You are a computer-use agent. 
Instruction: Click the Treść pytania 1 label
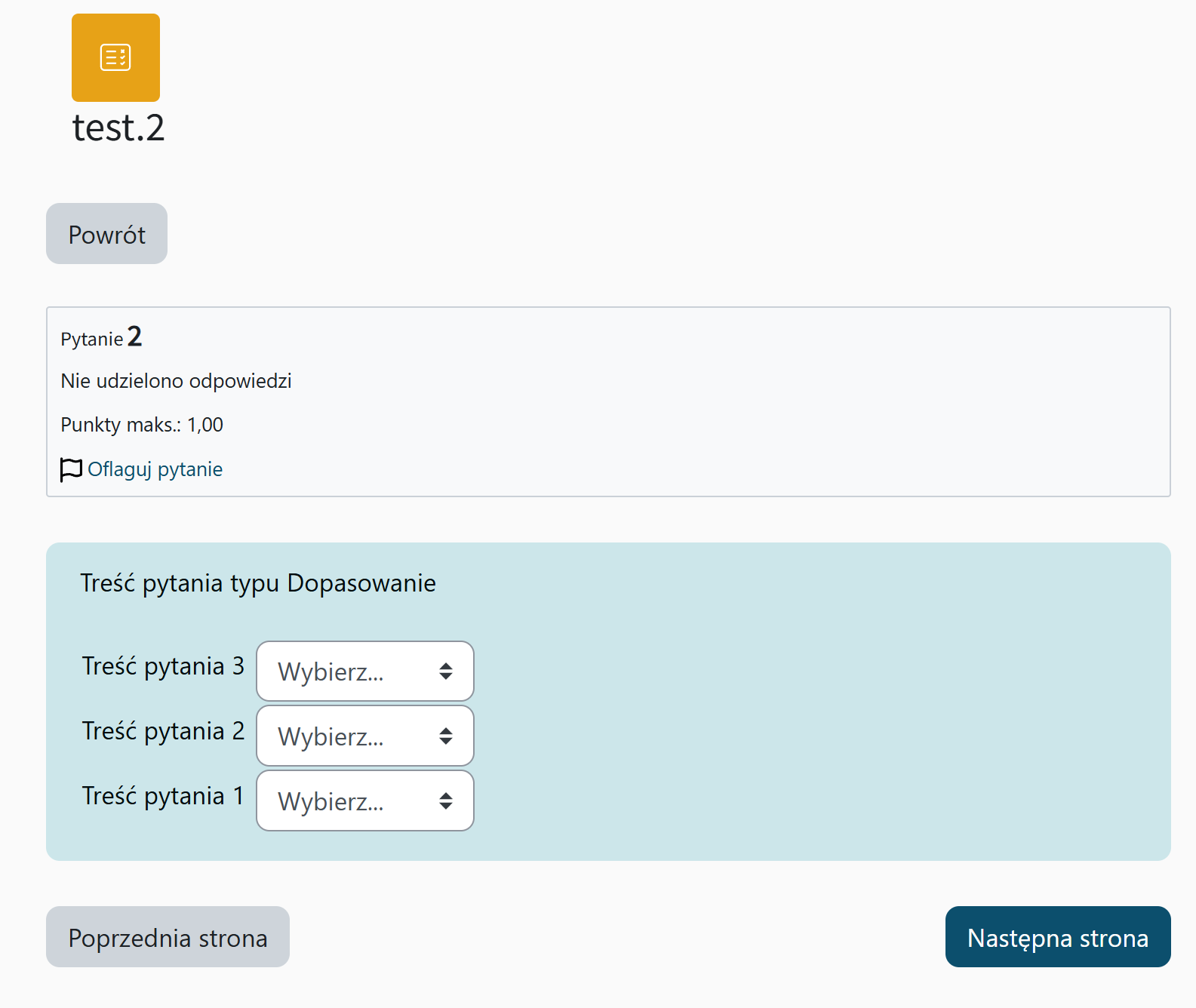[x=163, y=796]
